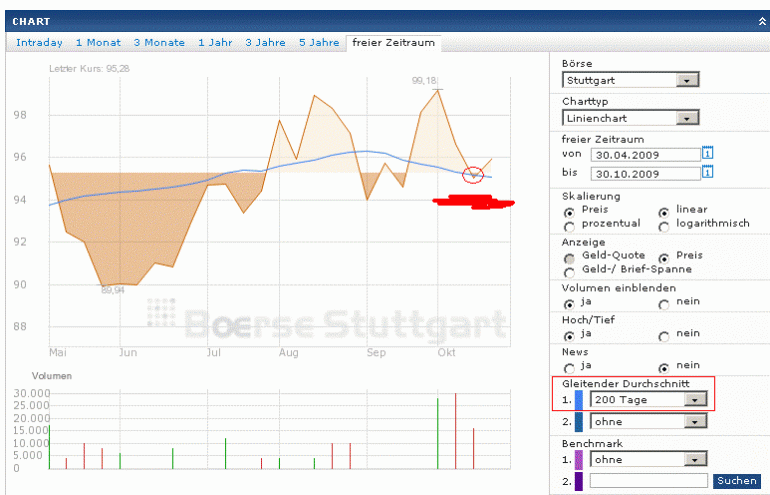Select the Geld-Quote radio button
Image resolution: width=770 pixels, height=495 pixels.
point(569,258)
